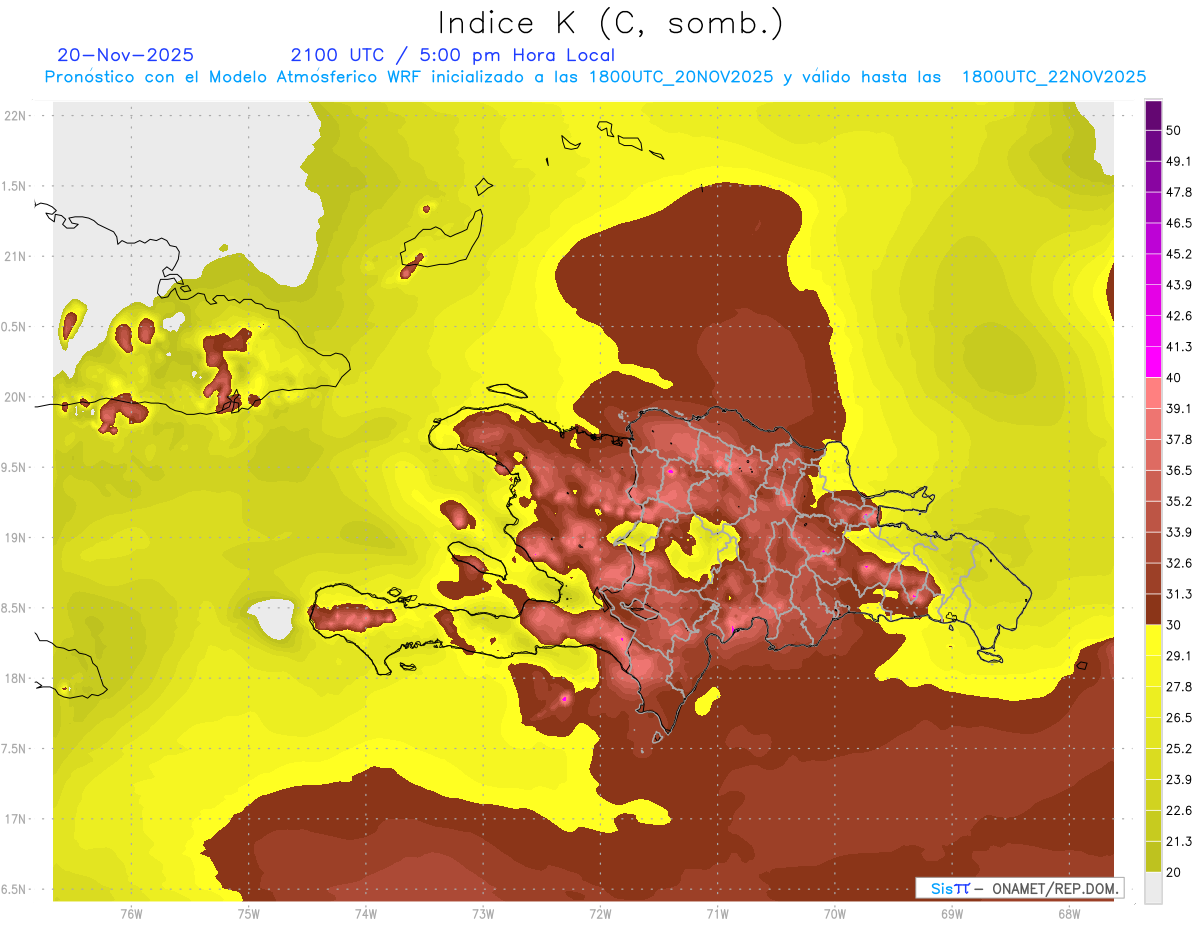Click the colorbar value label '36.5'
The height and width of the screenshot is (927, 1200).
point(1179,470)
